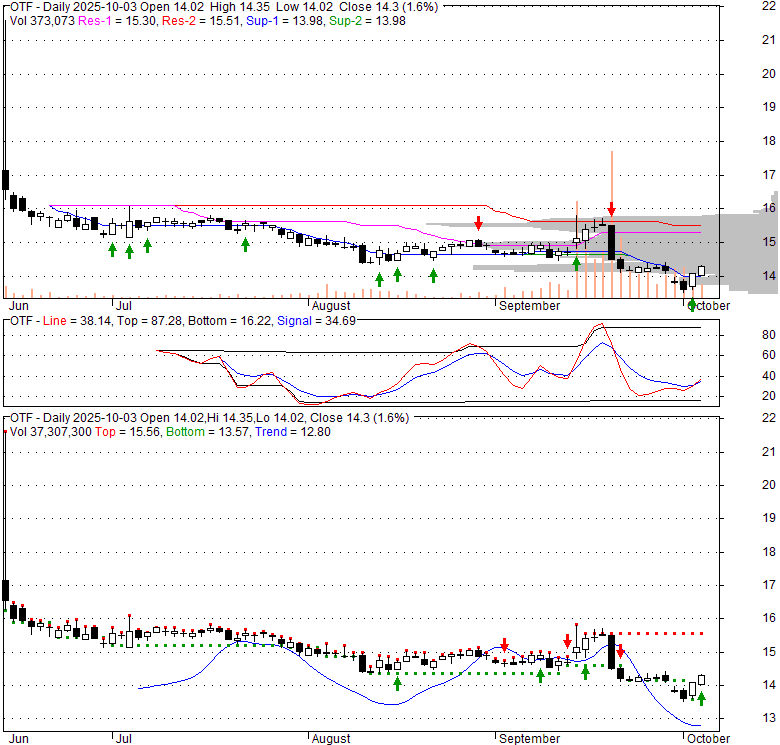Click the top chart title with High 14.35

pos(224,7)
